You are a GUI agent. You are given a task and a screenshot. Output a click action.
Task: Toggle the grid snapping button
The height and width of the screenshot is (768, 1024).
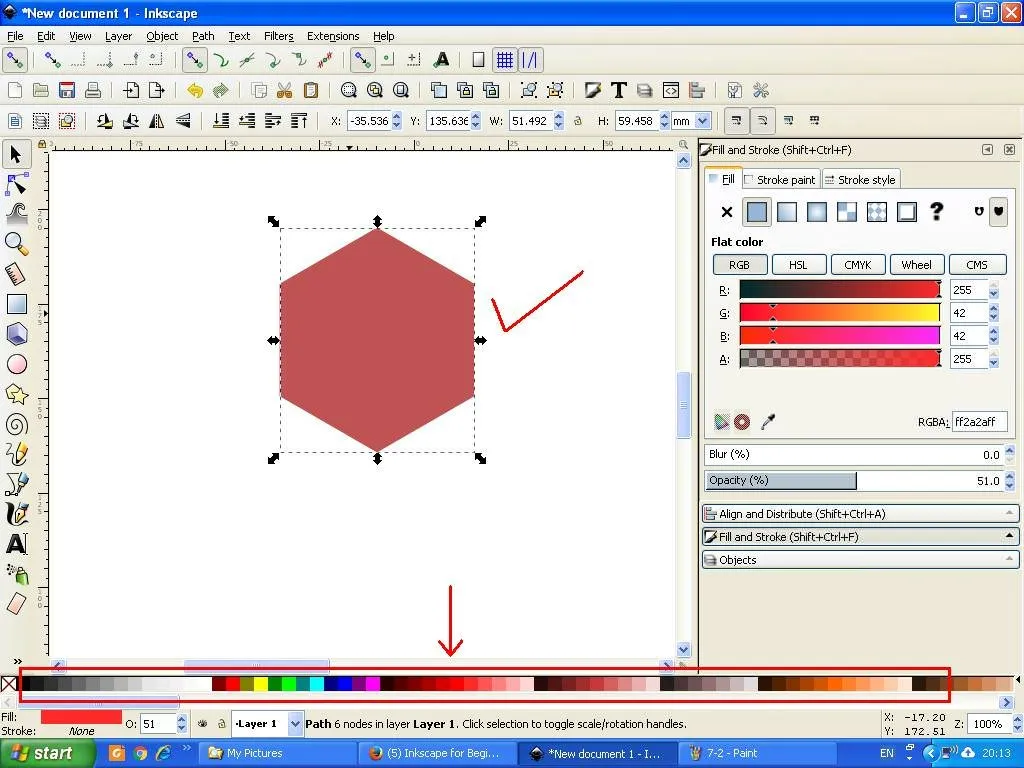tap(504, 60)
